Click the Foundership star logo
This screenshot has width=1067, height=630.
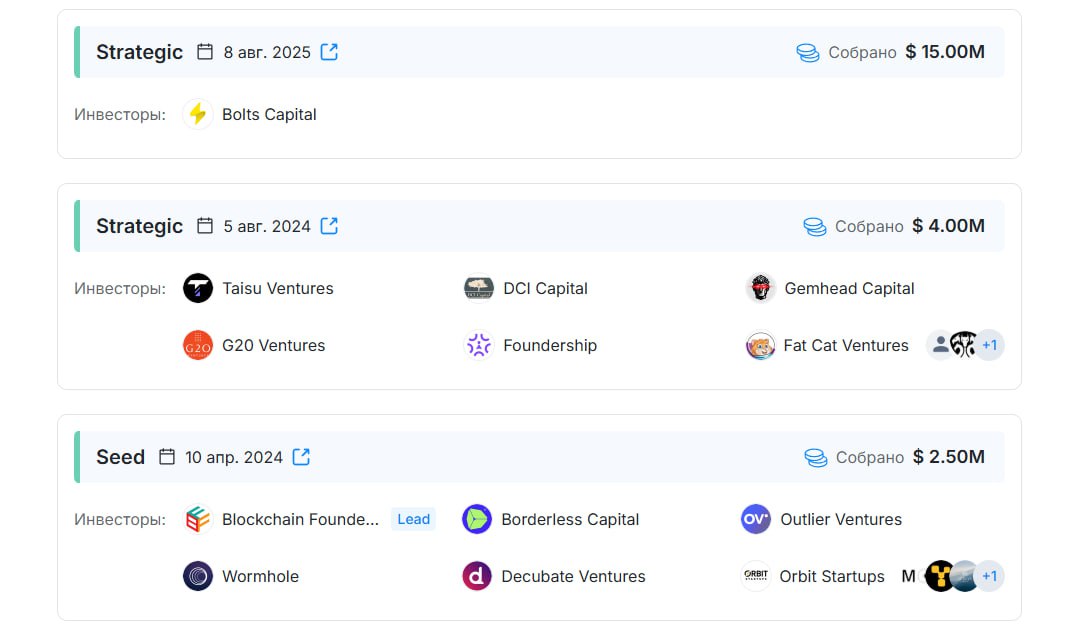(x=479, y=346)
